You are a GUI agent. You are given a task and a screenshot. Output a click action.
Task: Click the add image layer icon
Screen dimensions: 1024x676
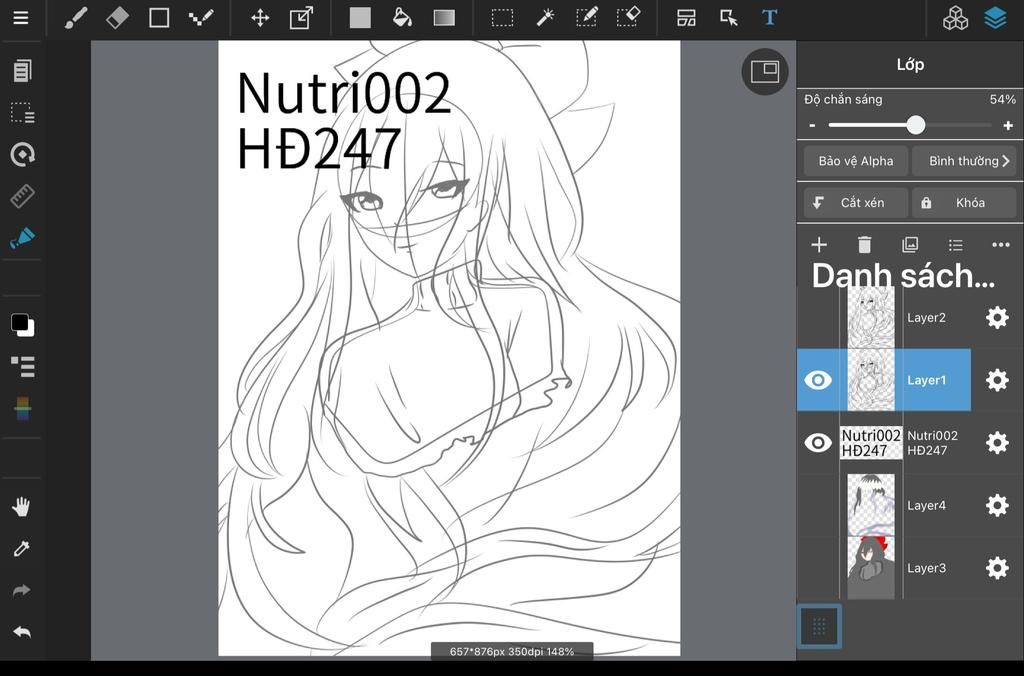910,245
